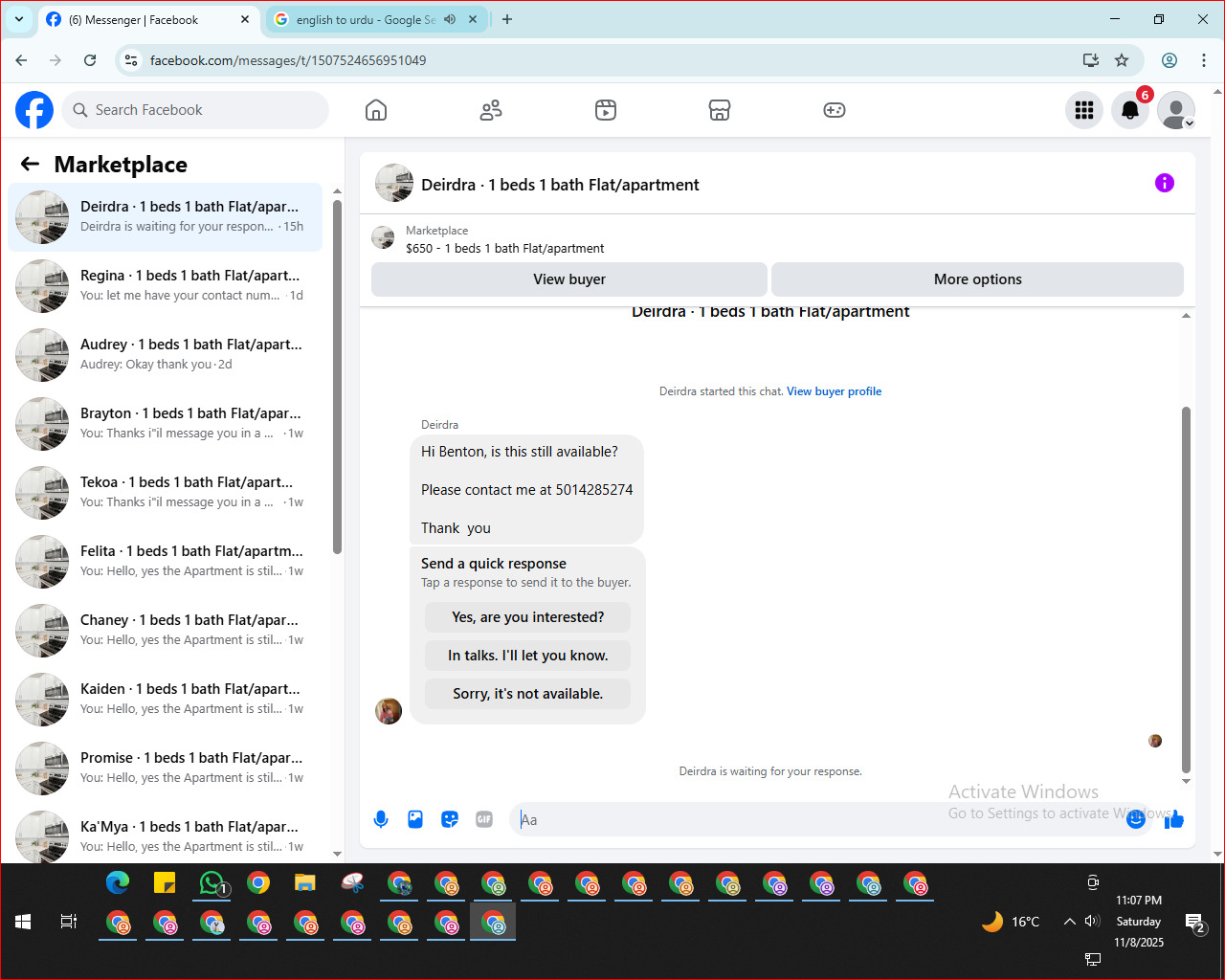Click install app icon in address bar
Image resolution: width=1225 pixels, height=980 pixels.
[1091, 60]
